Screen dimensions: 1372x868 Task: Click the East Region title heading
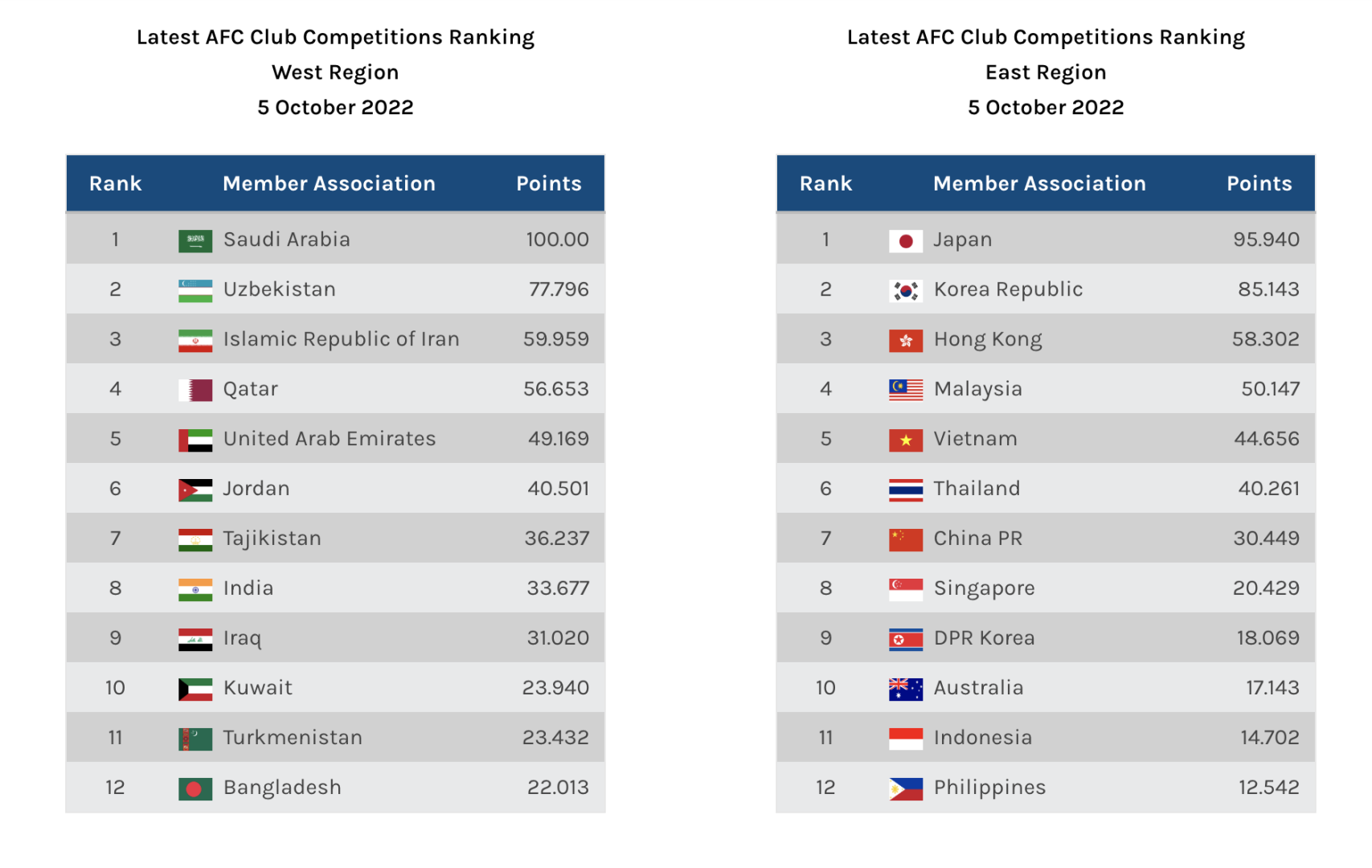click(x=1045, y=72)
